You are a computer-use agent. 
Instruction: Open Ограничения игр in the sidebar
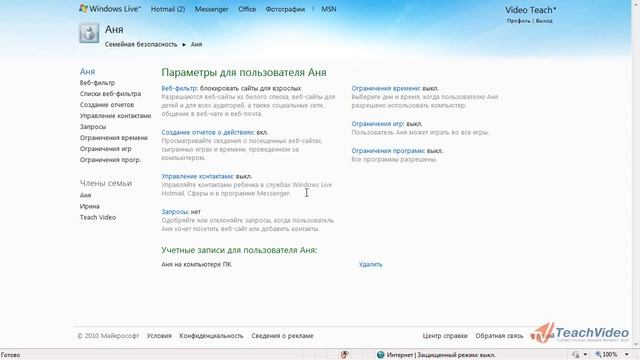tap(105, 149)
